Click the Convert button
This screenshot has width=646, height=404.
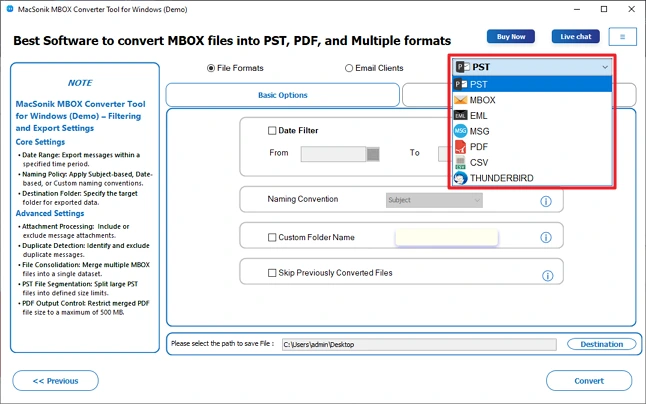(589, 381)
